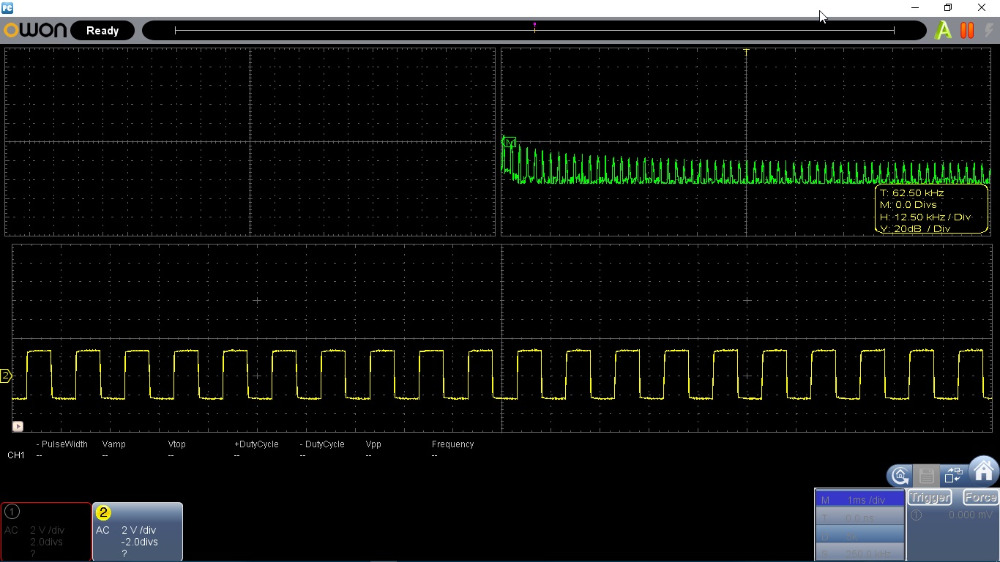Toggle the yellow channel 2 indicator
The height and width of the screenshot is (562, 1000).
103,512
